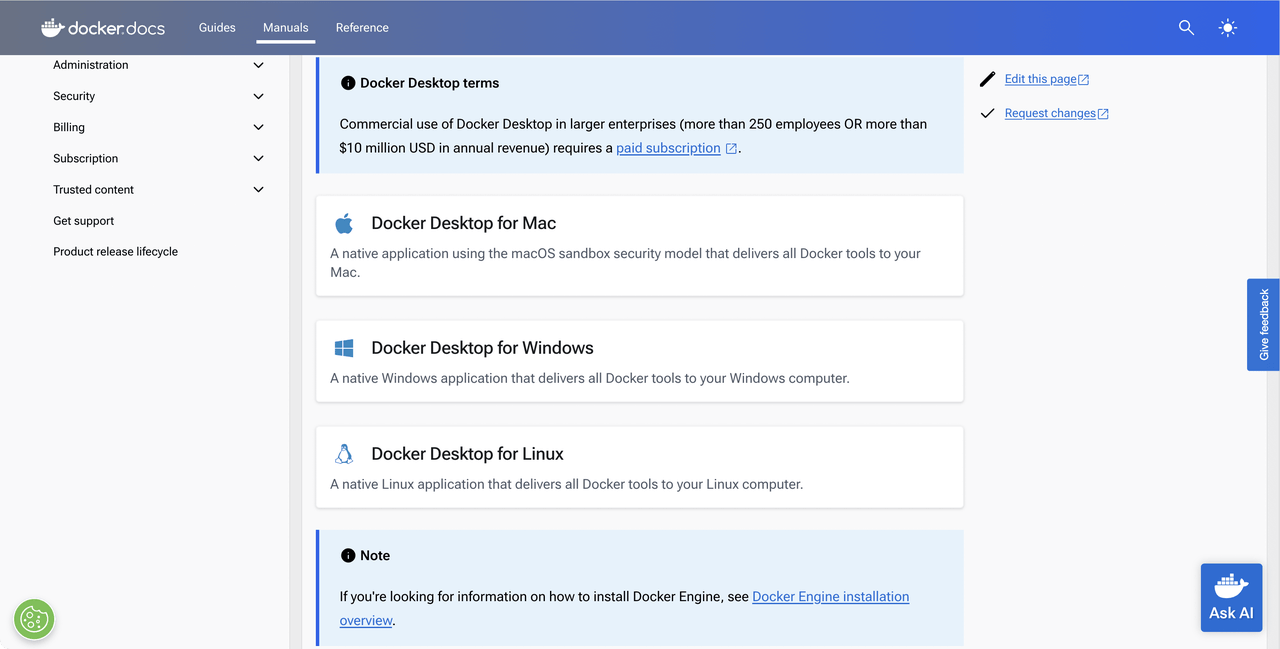
Task: Click the info icon in Docker Desktop terms
Action: click(x=348, y=83)
